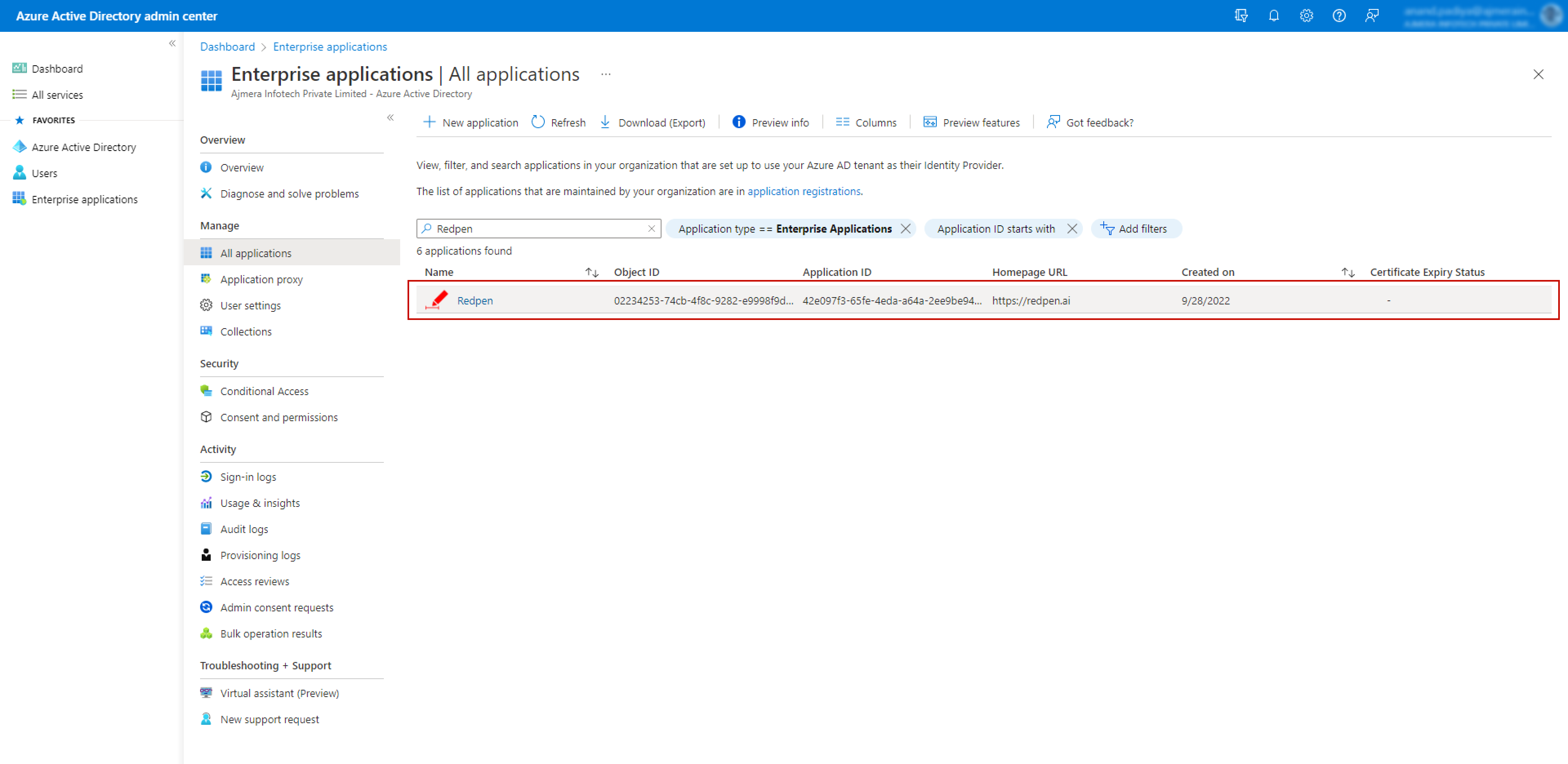Open Azure Active Directory favorite
Screen dimensions: 1568x764
83,147
